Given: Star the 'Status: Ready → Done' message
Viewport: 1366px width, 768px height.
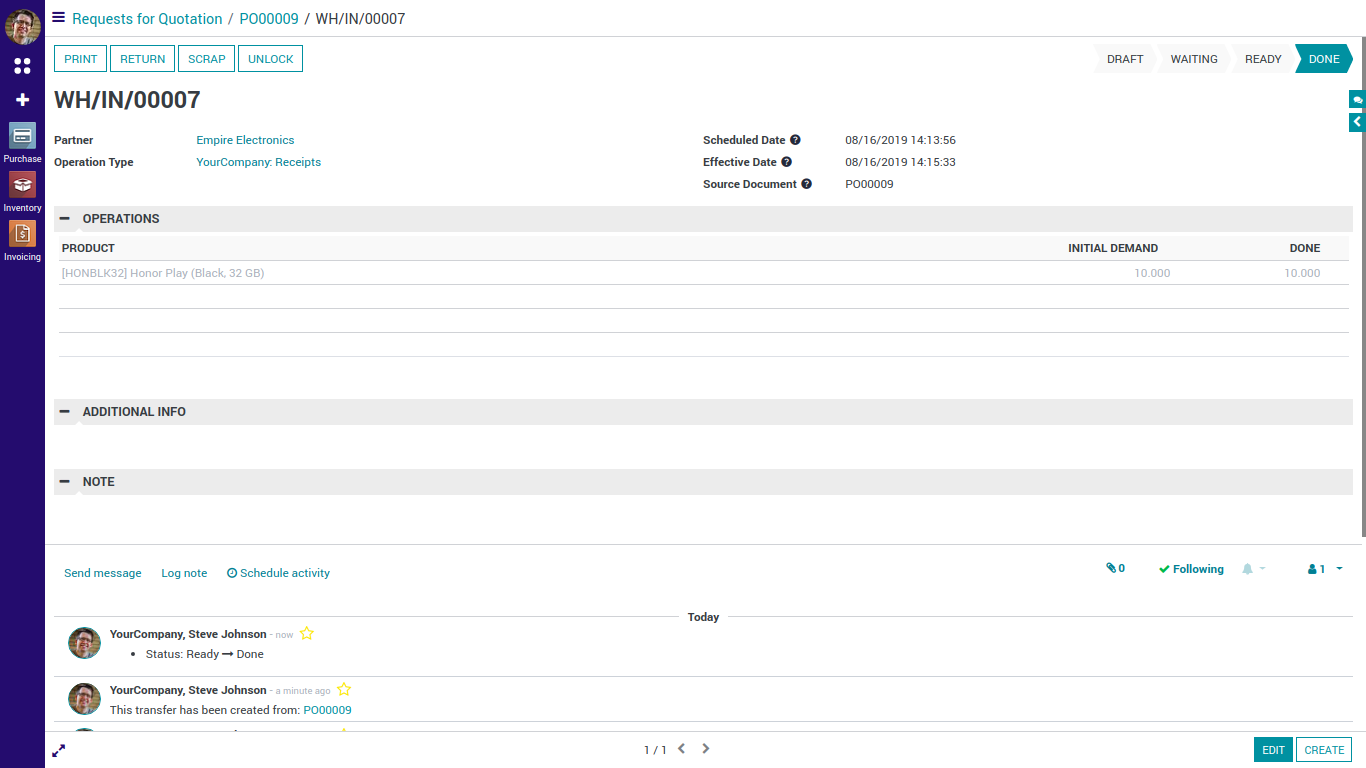Looking at the screenshot, I should click(x=307, y=634).
